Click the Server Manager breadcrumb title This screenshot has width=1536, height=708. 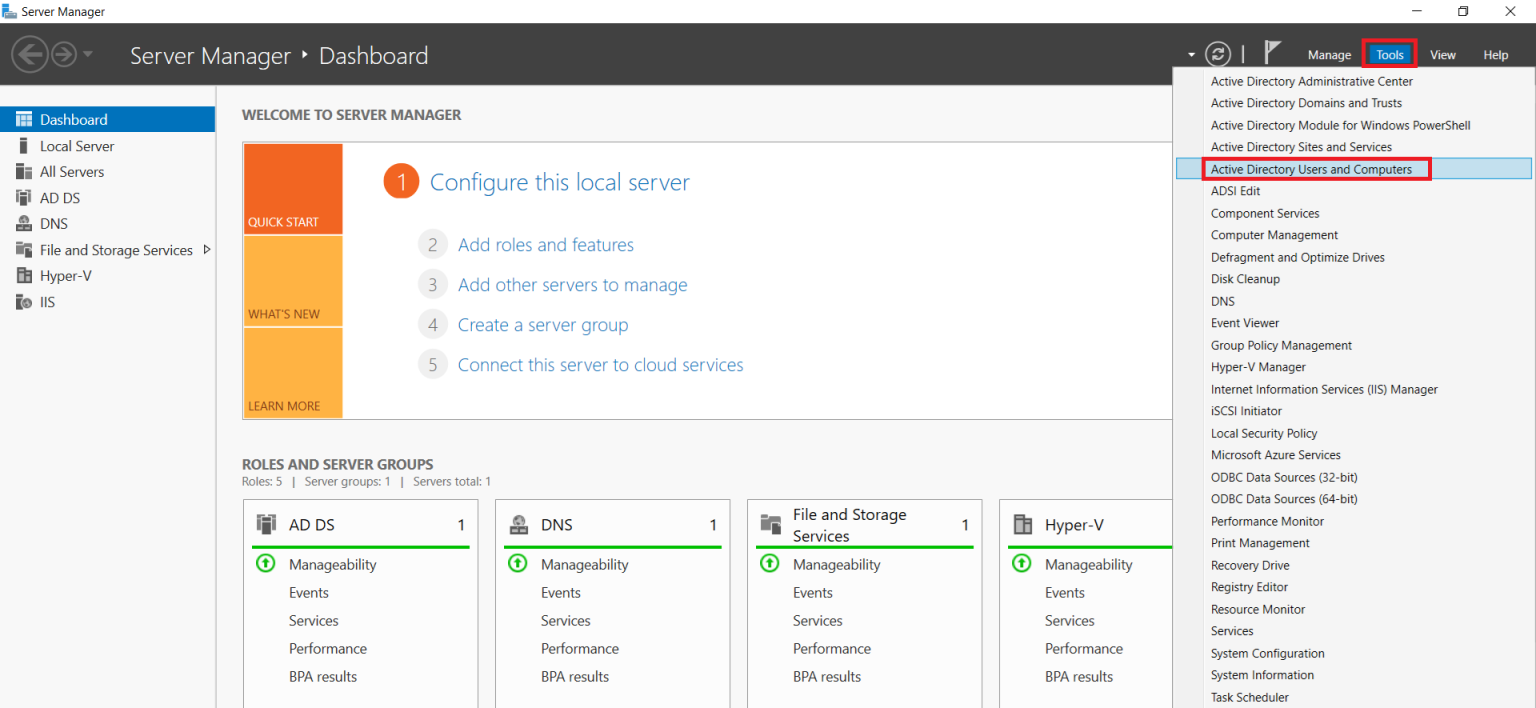[x=210, y=56]
